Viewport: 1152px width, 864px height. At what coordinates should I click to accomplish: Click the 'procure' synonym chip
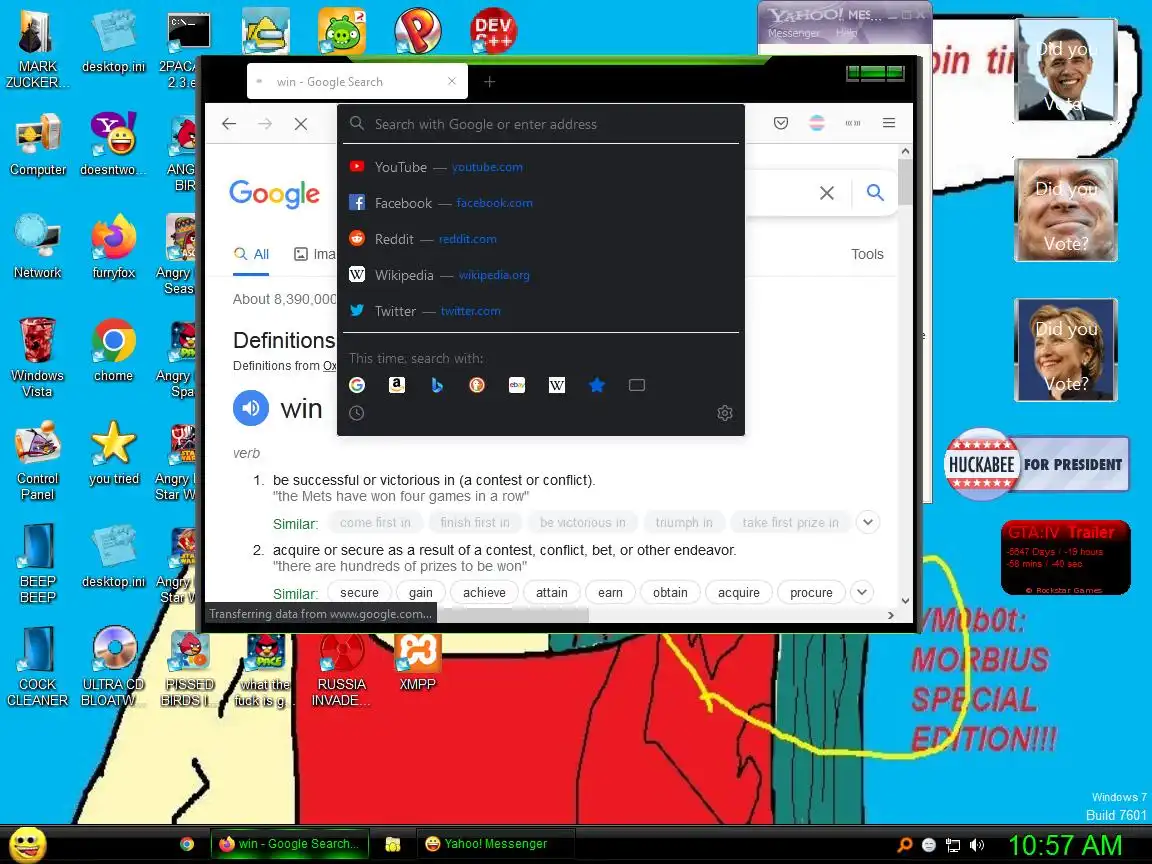click(811, 592)
